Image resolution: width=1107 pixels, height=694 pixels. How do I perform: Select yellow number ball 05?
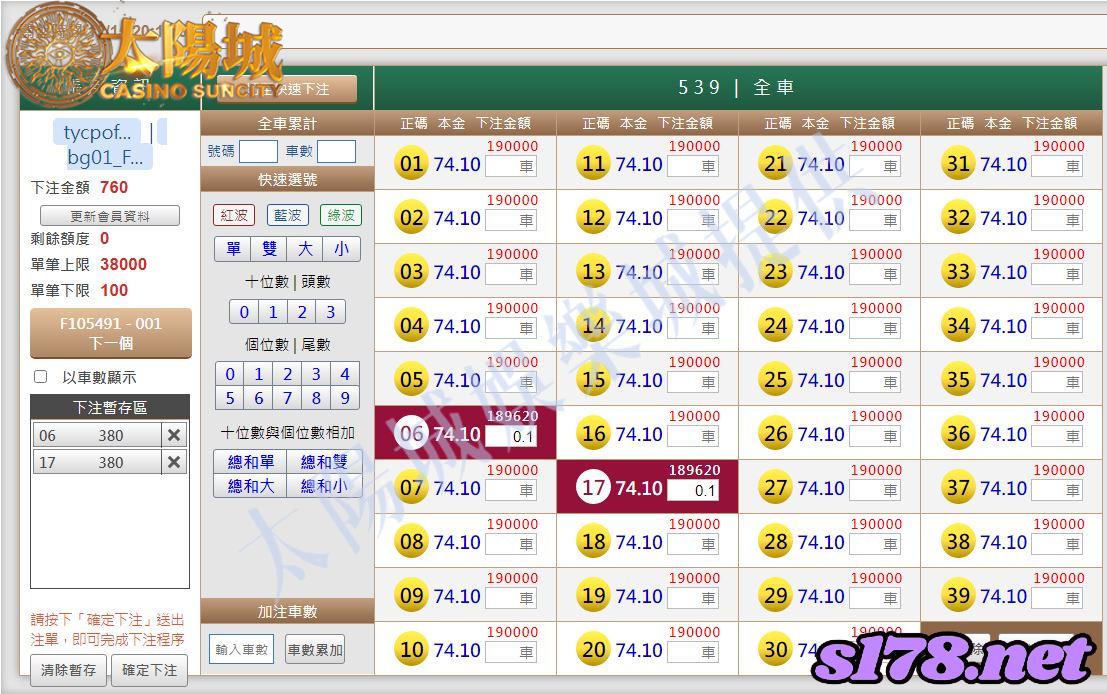tap(412, 380)
